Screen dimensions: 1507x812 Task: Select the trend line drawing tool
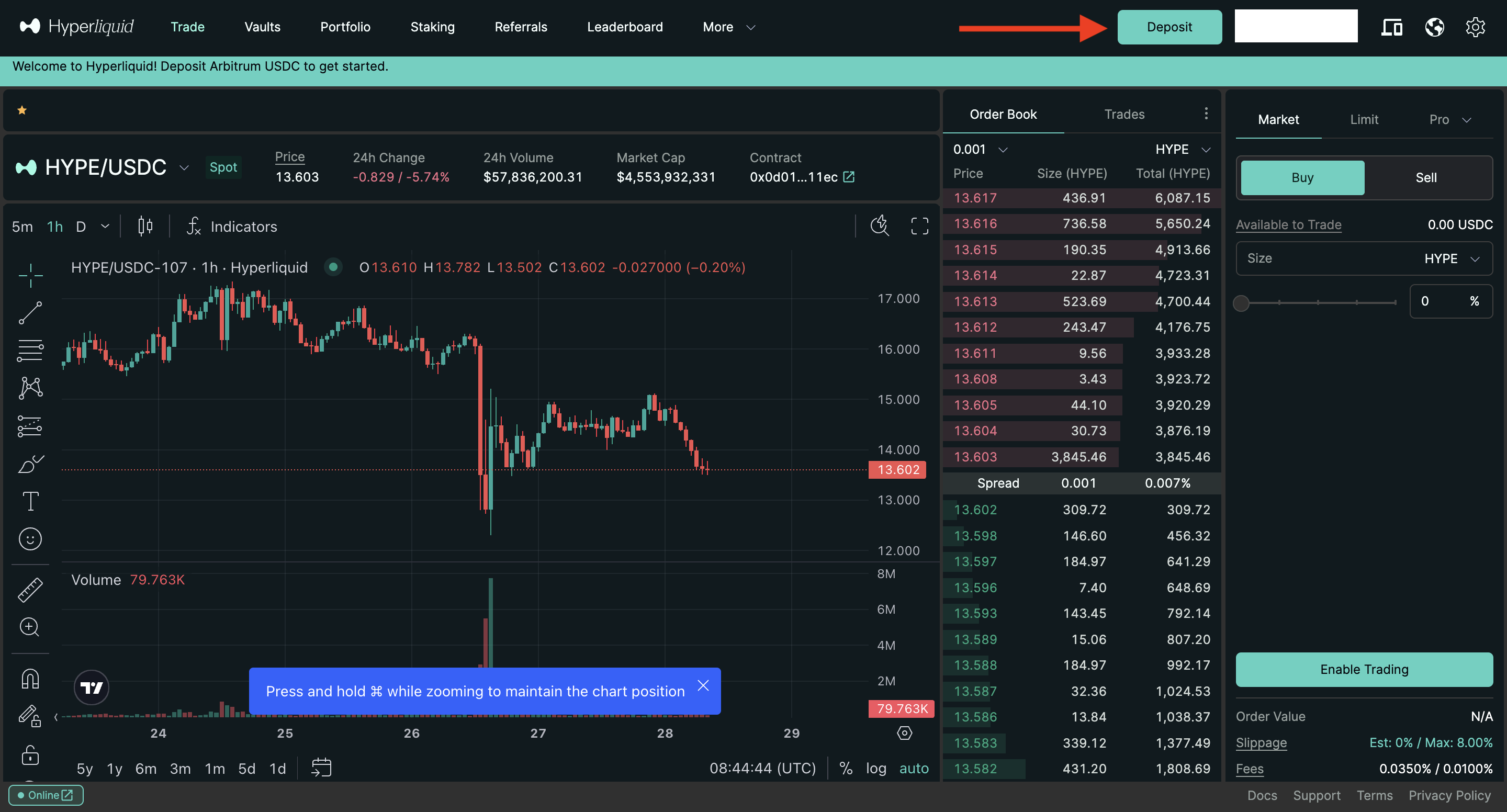pyautogui.click(x=30, y=312)
